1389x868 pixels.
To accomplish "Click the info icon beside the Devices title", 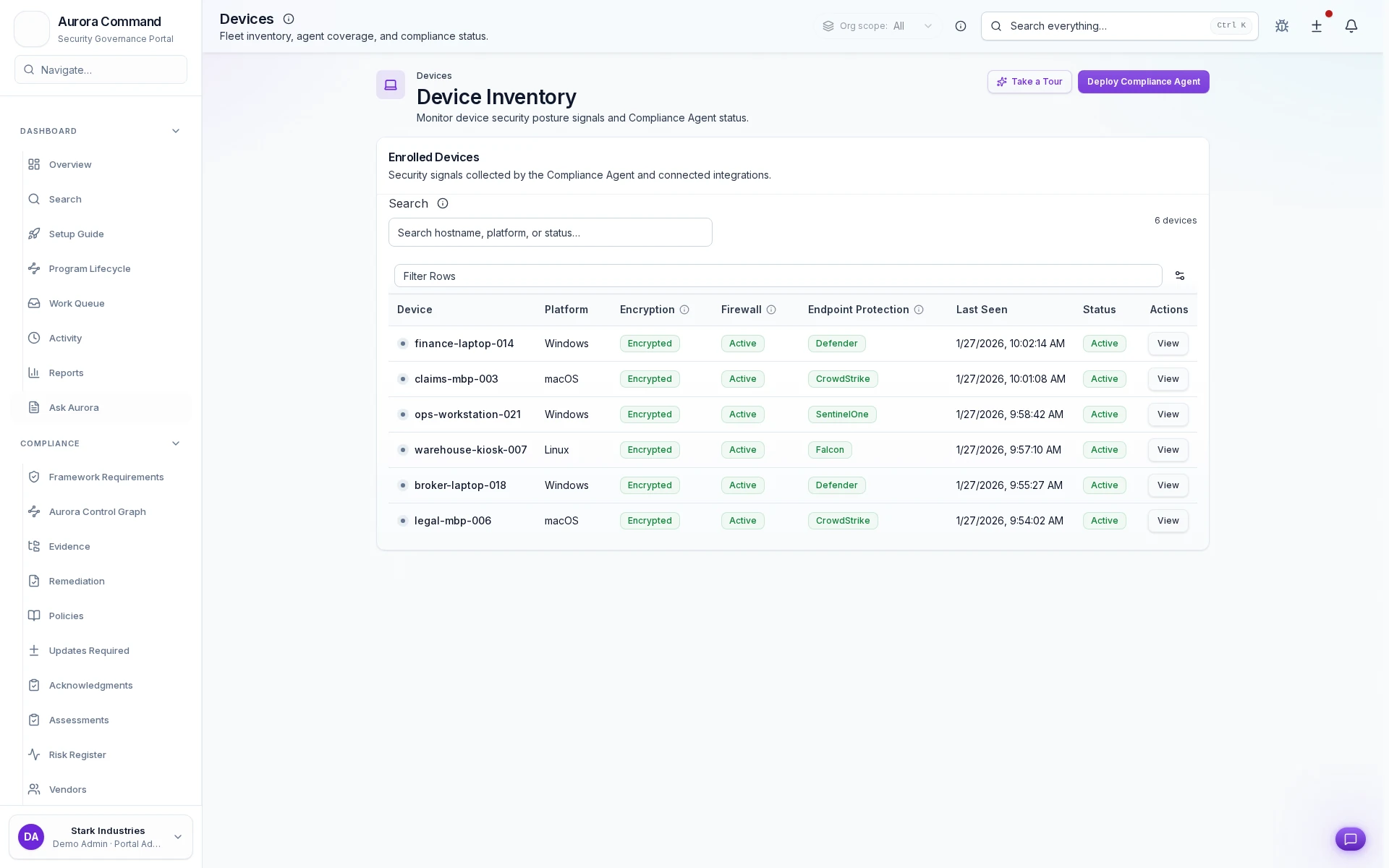I will (x=289, y=19).
